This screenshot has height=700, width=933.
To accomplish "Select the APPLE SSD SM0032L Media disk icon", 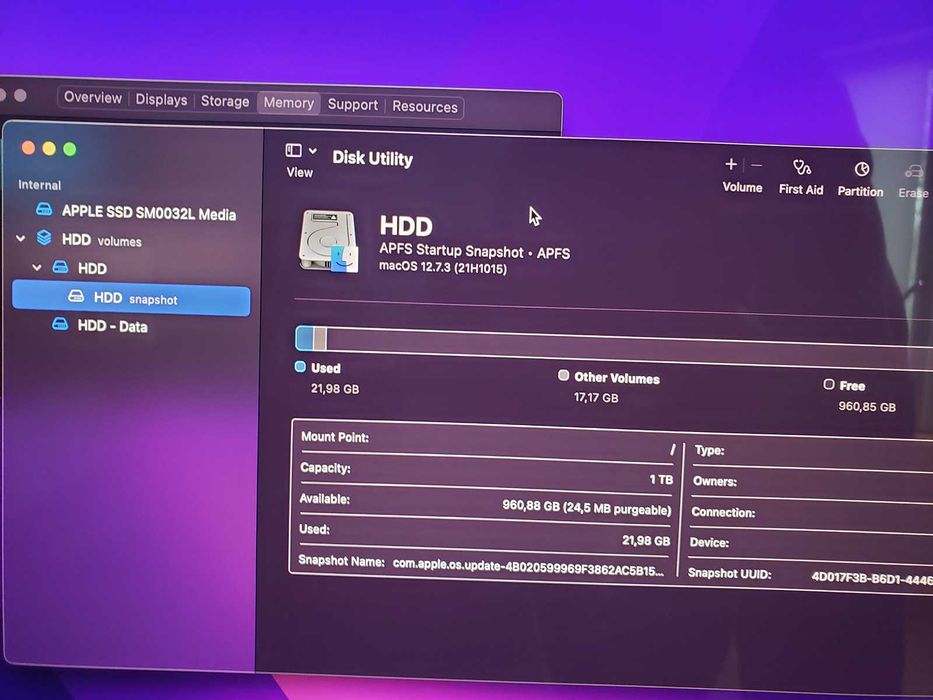I will point(44,210).
